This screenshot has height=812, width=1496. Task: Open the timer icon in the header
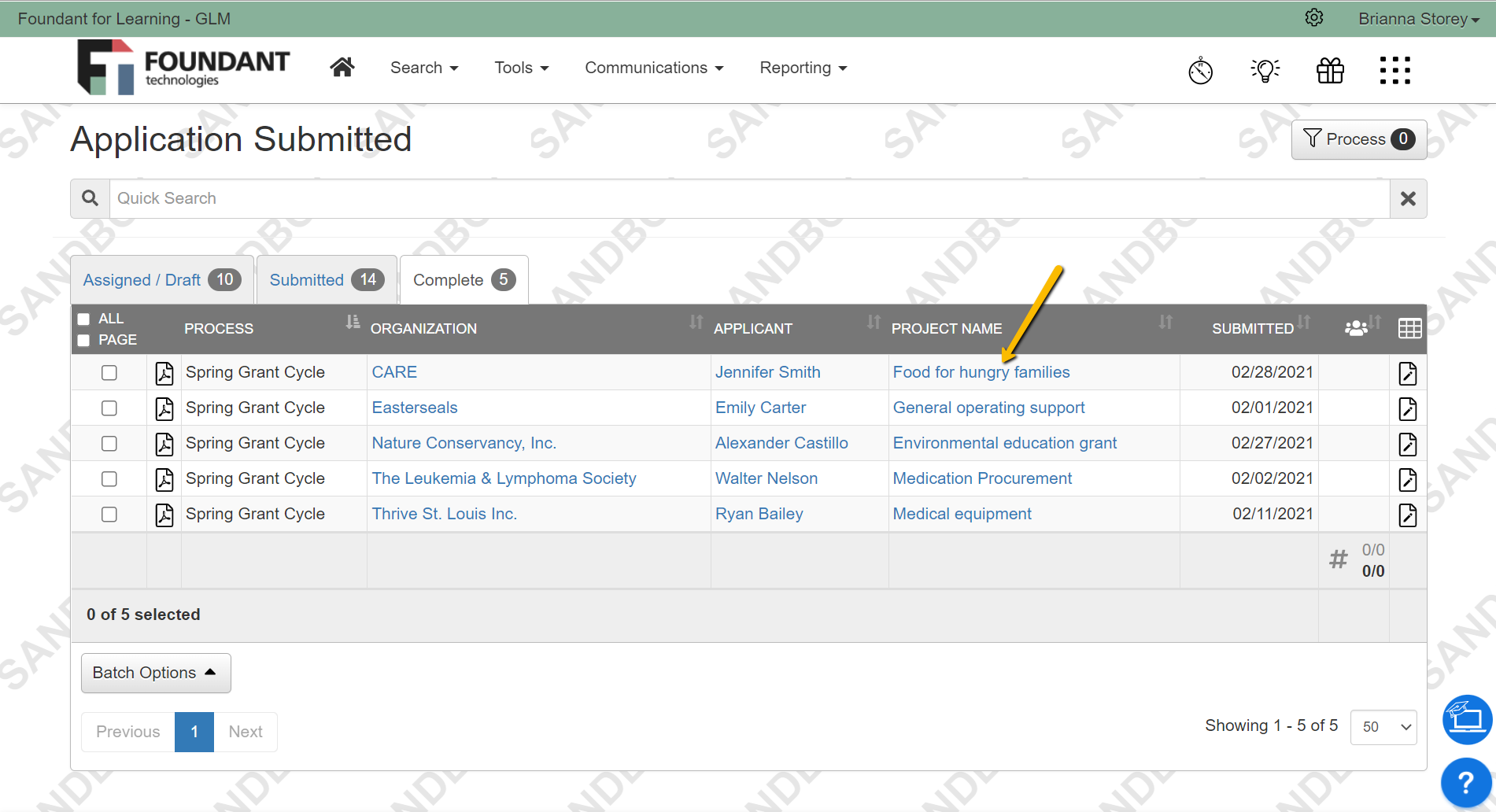click(1199, 70)
